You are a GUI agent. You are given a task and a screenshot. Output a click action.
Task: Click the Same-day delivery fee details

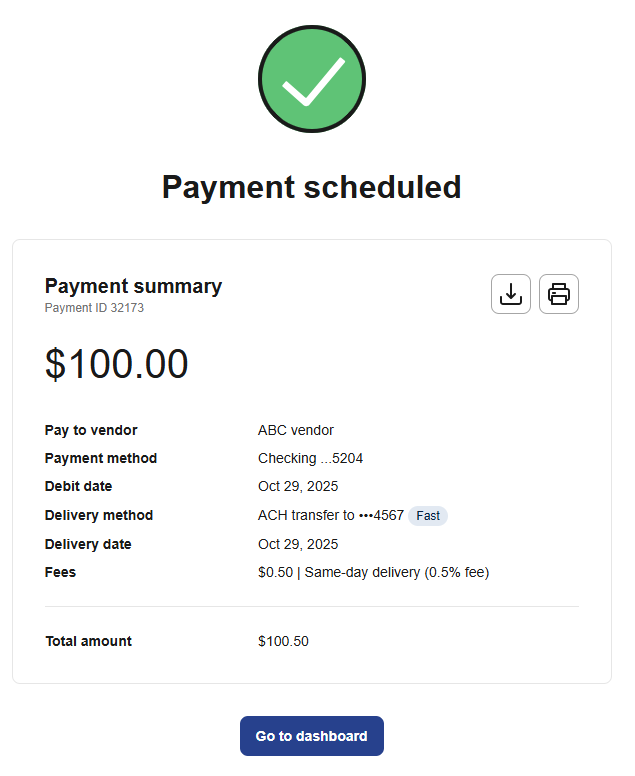[396, 572]
